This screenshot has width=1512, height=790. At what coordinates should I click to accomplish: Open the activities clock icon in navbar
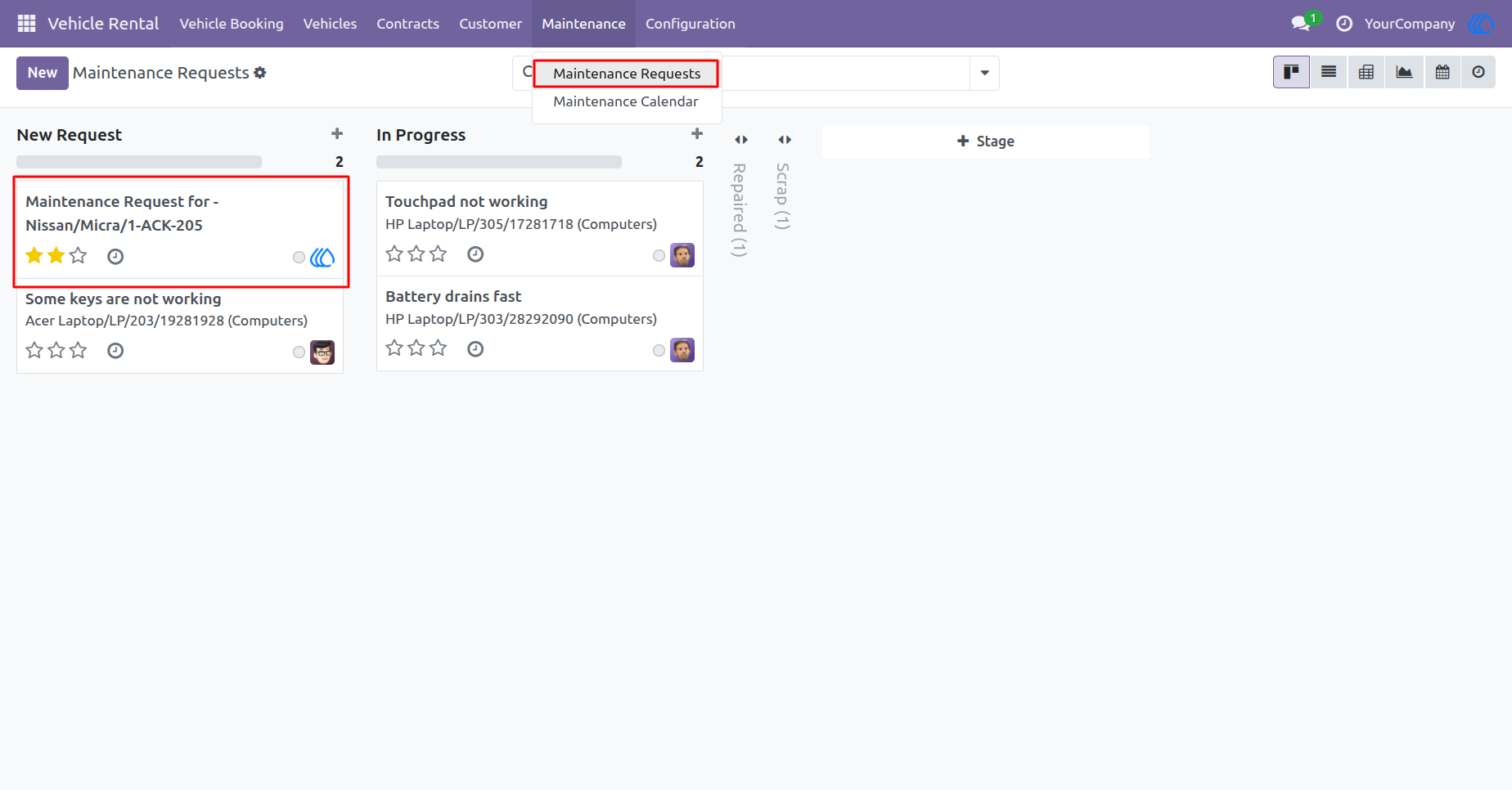click(x=1343, y=24)
